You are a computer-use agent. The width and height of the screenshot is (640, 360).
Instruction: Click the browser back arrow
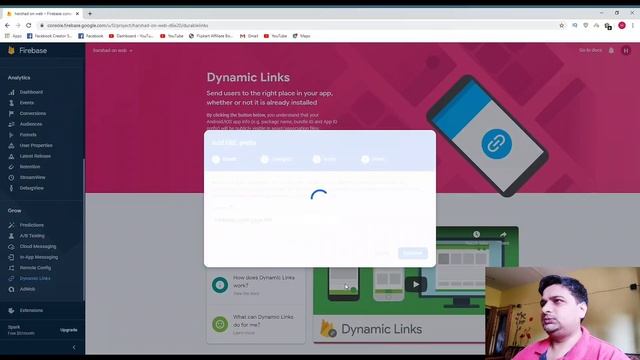[x=7, y=25]
